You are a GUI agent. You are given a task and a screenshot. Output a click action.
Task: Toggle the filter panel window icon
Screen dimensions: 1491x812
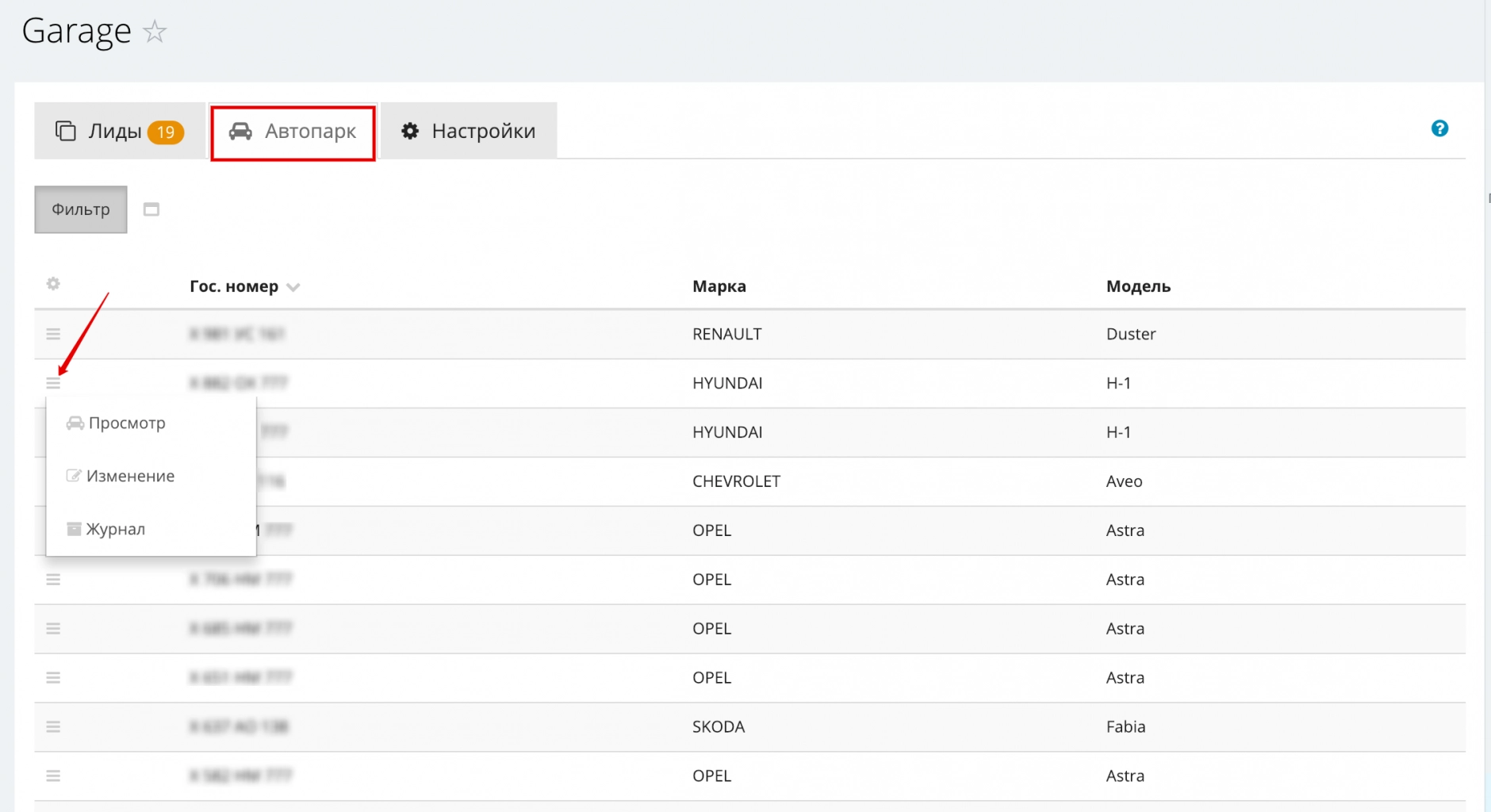click(151, 209)
